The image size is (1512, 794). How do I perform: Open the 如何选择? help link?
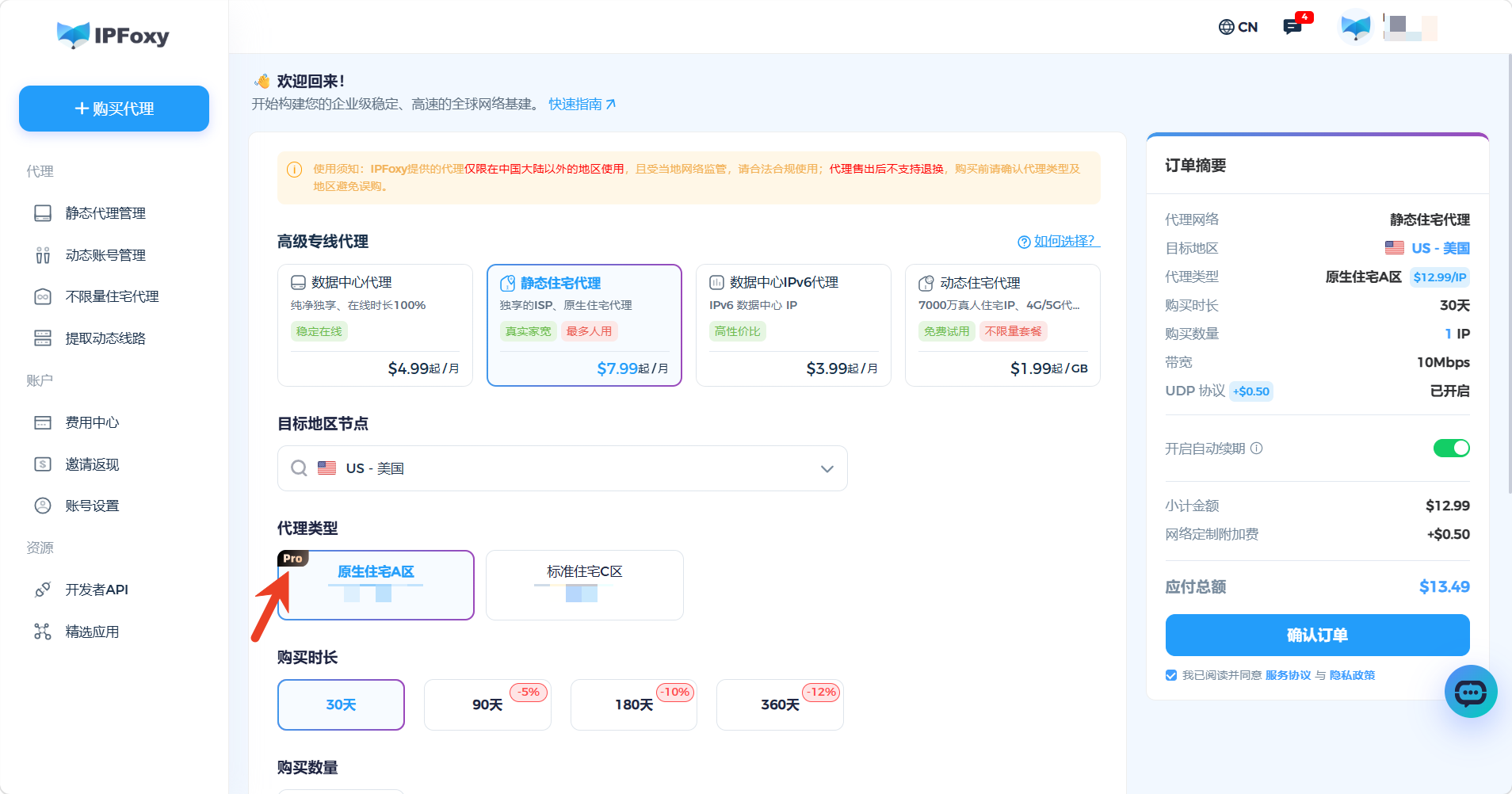point(1059,241)
